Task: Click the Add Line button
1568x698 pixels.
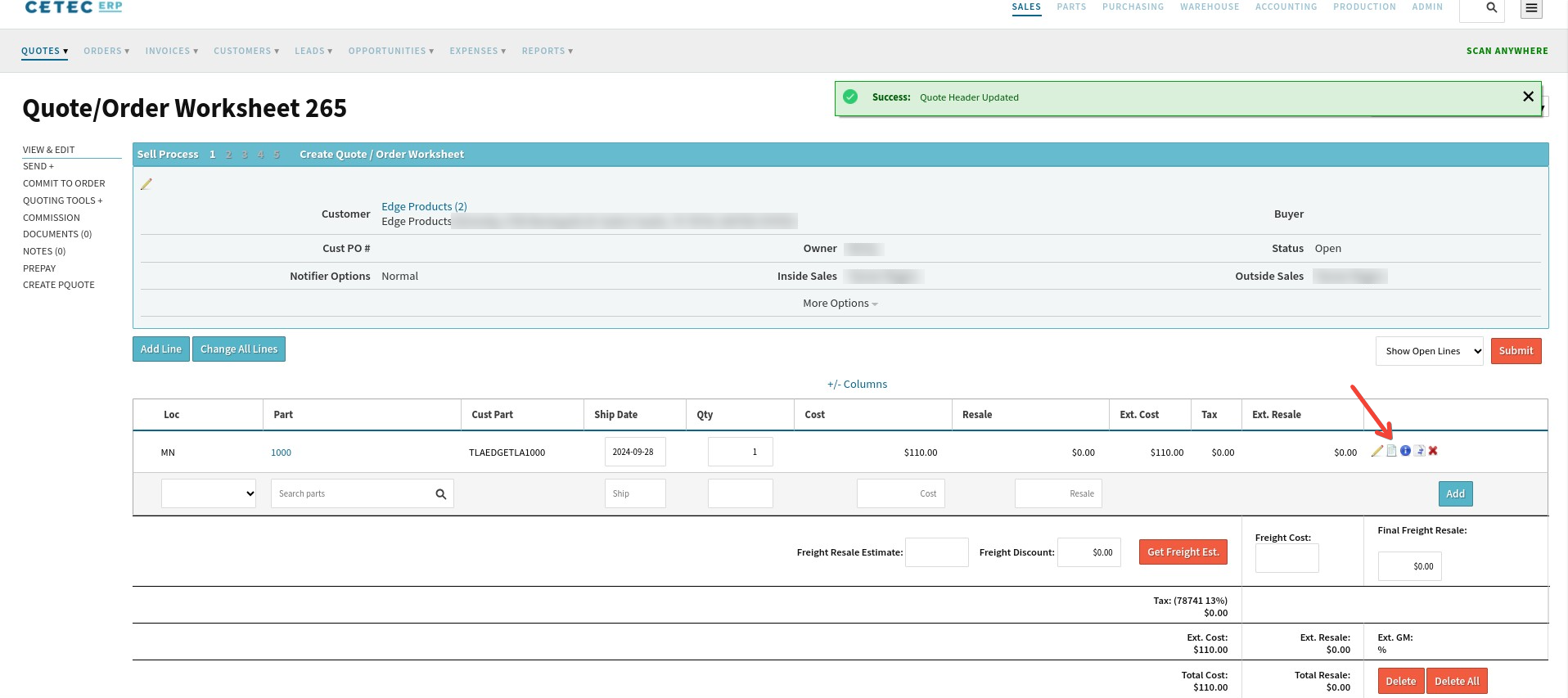Action: coord(161,349)
